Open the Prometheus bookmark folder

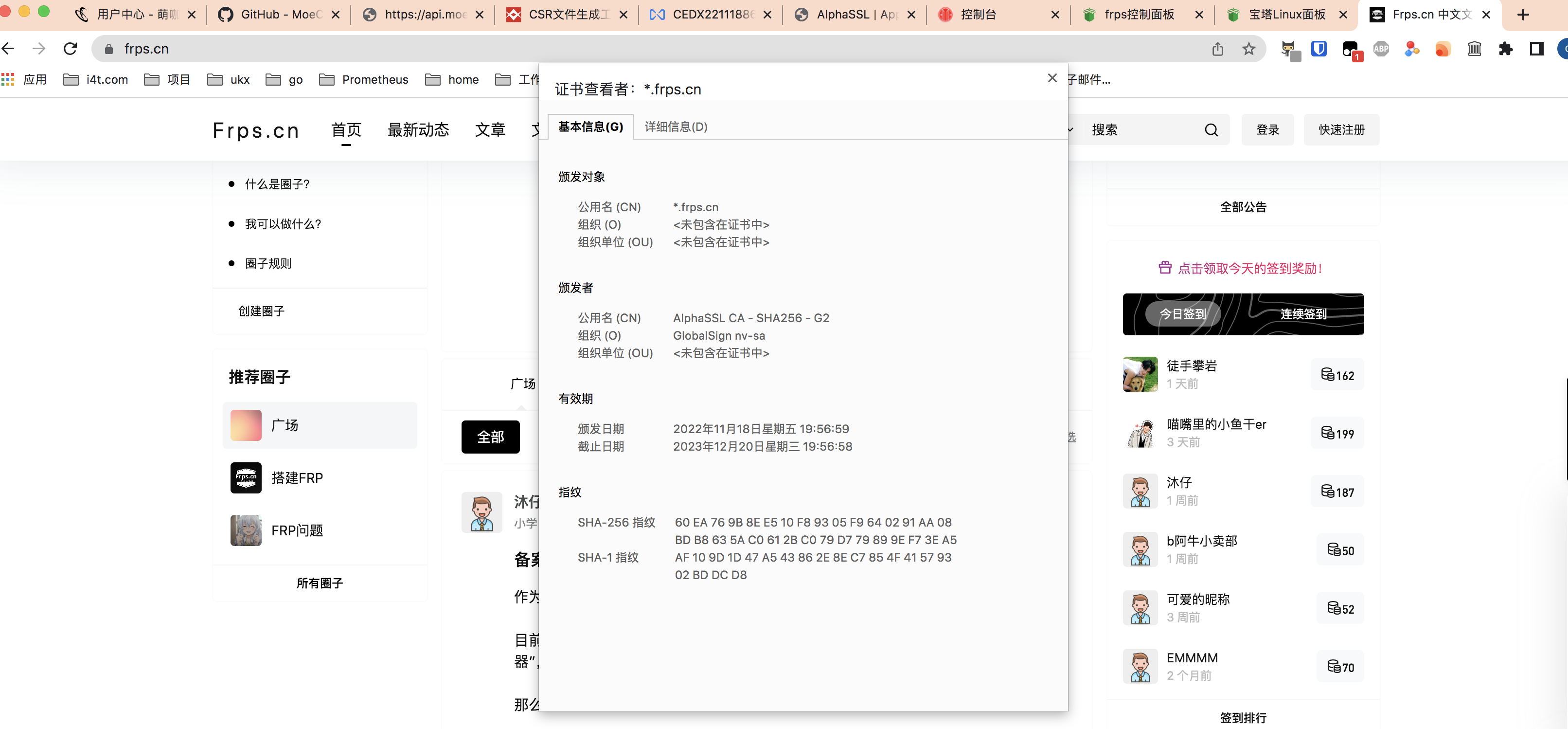[x=364, y=79]
